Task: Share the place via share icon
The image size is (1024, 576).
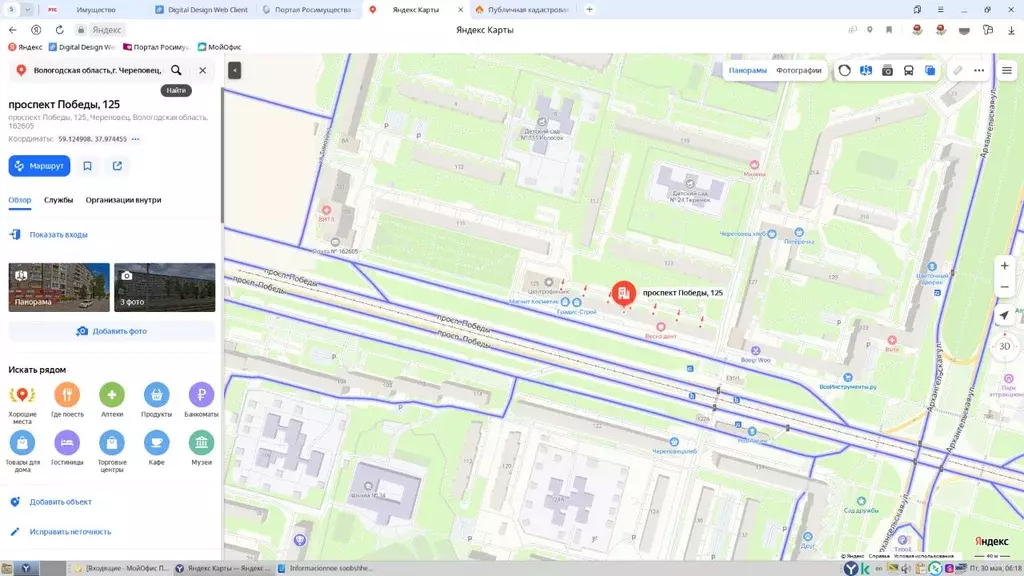Action: [118, 166]
